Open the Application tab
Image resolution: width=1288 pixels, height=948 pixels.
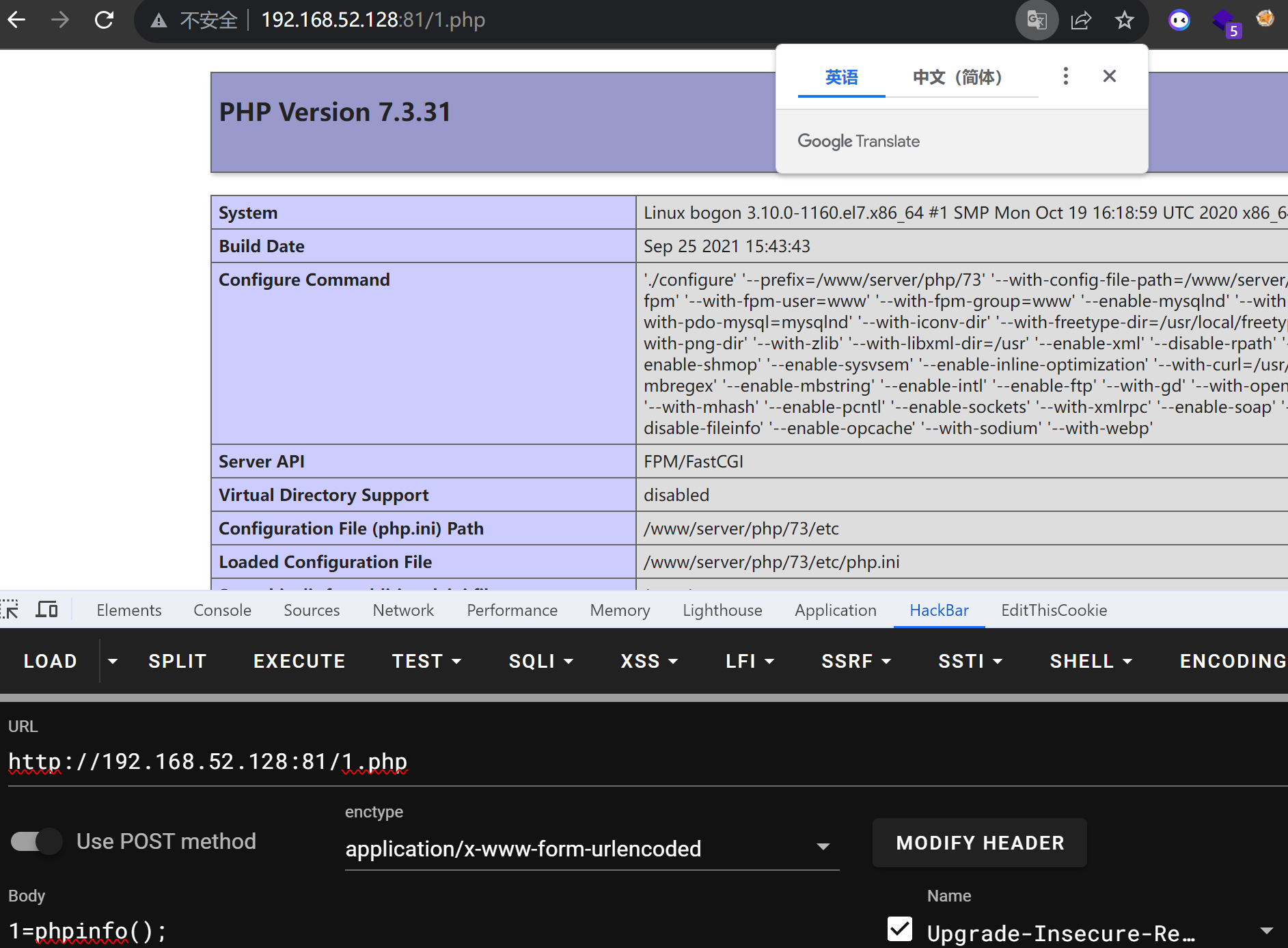click(x=835, y=610)
